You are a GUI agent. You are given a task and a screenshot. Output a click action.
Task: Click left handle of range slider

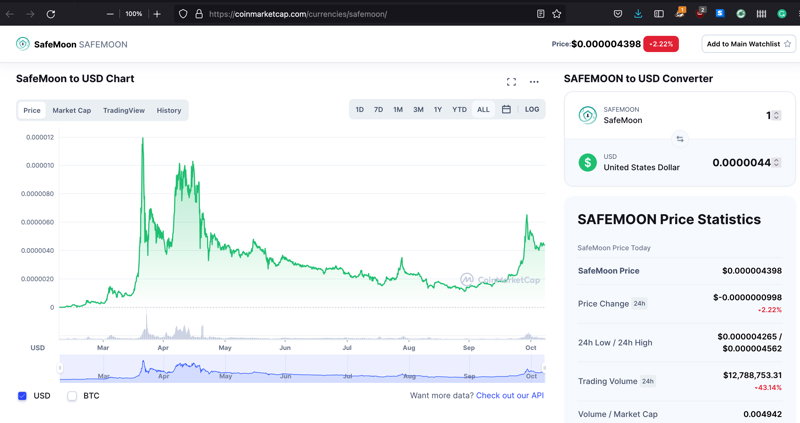[x=60, y=368]
